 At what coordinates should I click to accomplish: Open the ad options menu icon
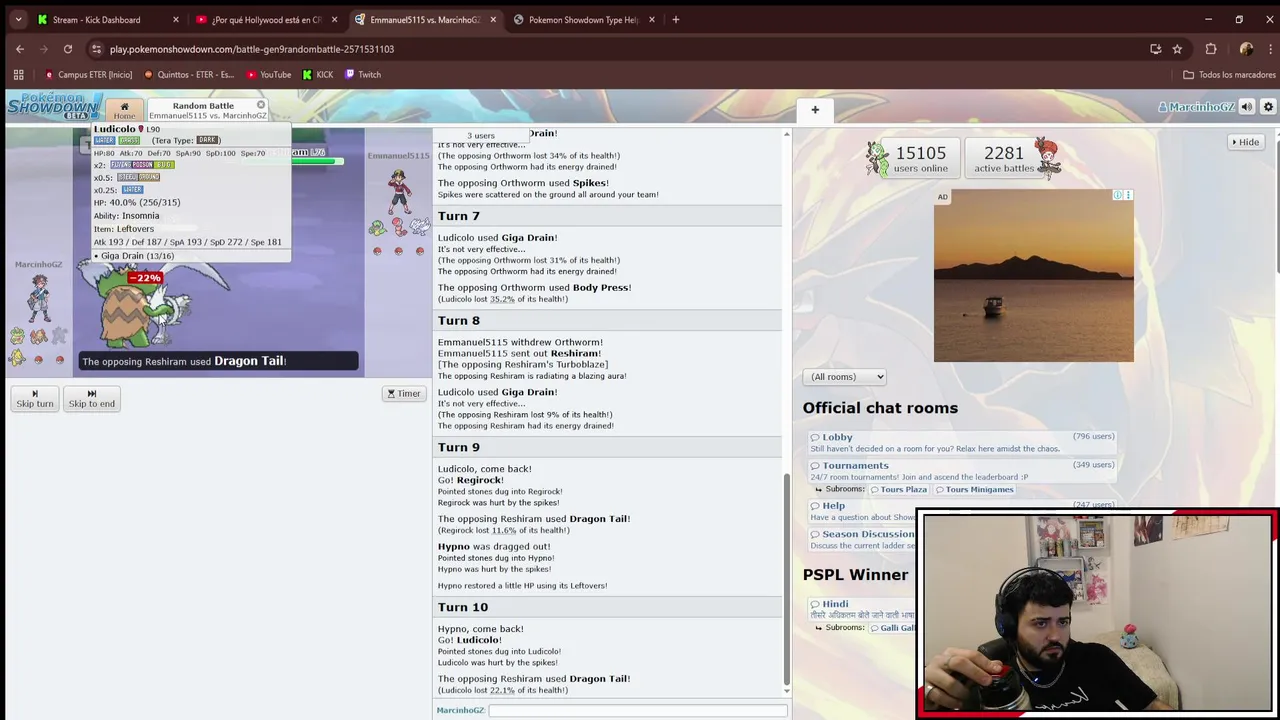click(1129, 195)
